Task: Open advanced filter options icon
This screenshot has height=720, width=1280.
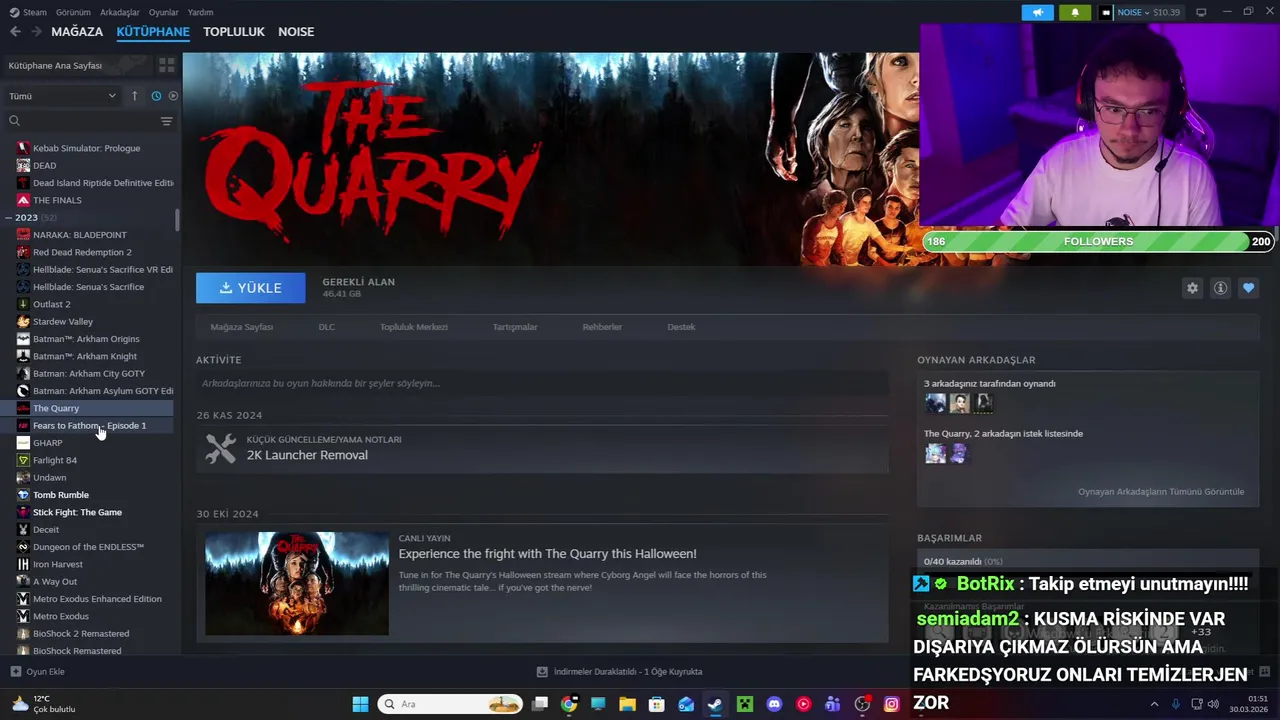Action: pos(167,121)
